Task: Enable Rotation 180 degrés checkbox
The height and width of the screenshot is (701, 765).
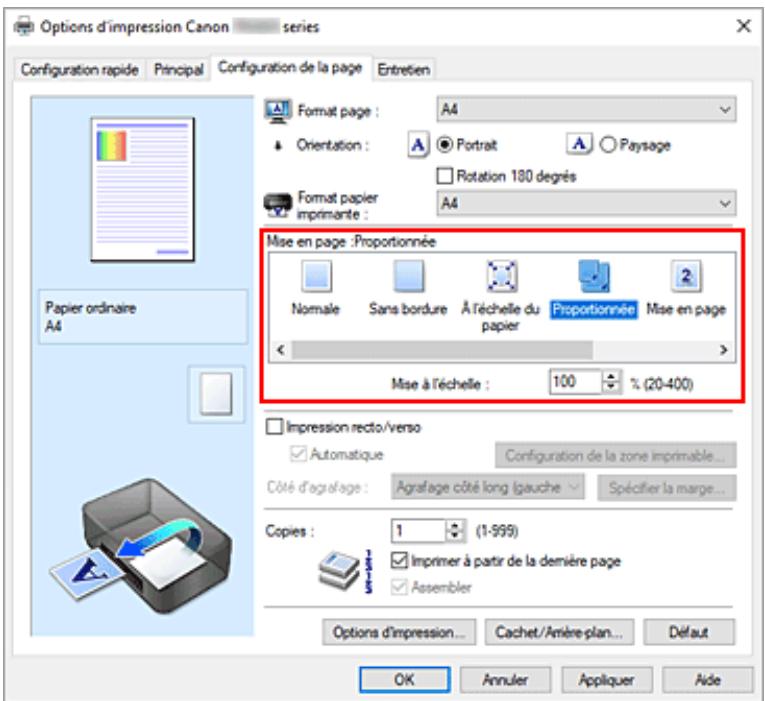Action: (444, 176)
